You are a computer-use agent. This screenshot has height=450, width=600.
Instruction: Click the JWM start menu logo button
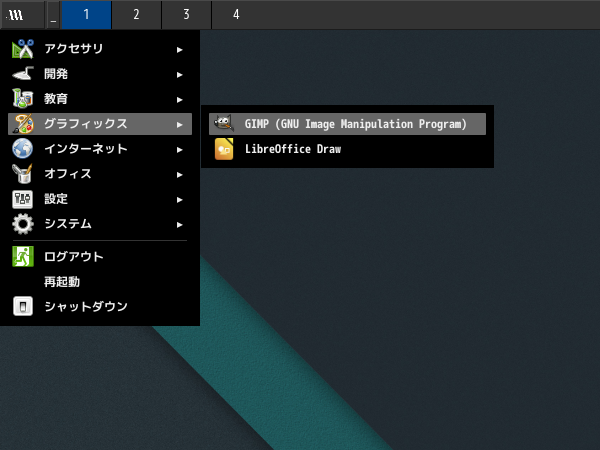pos(23,15)
